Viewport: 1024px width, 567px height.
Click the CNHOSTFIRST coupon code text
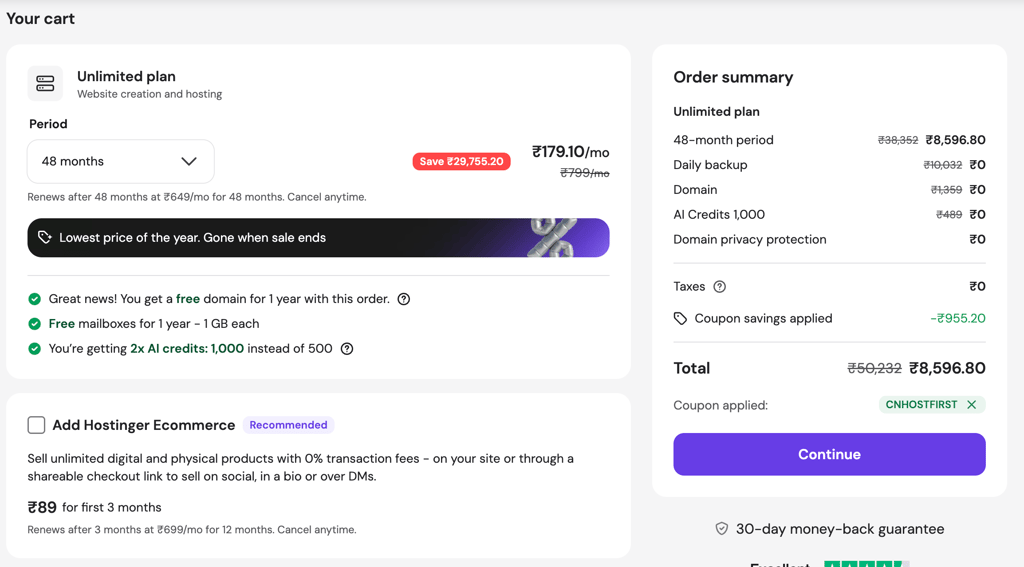coord(921,405)
